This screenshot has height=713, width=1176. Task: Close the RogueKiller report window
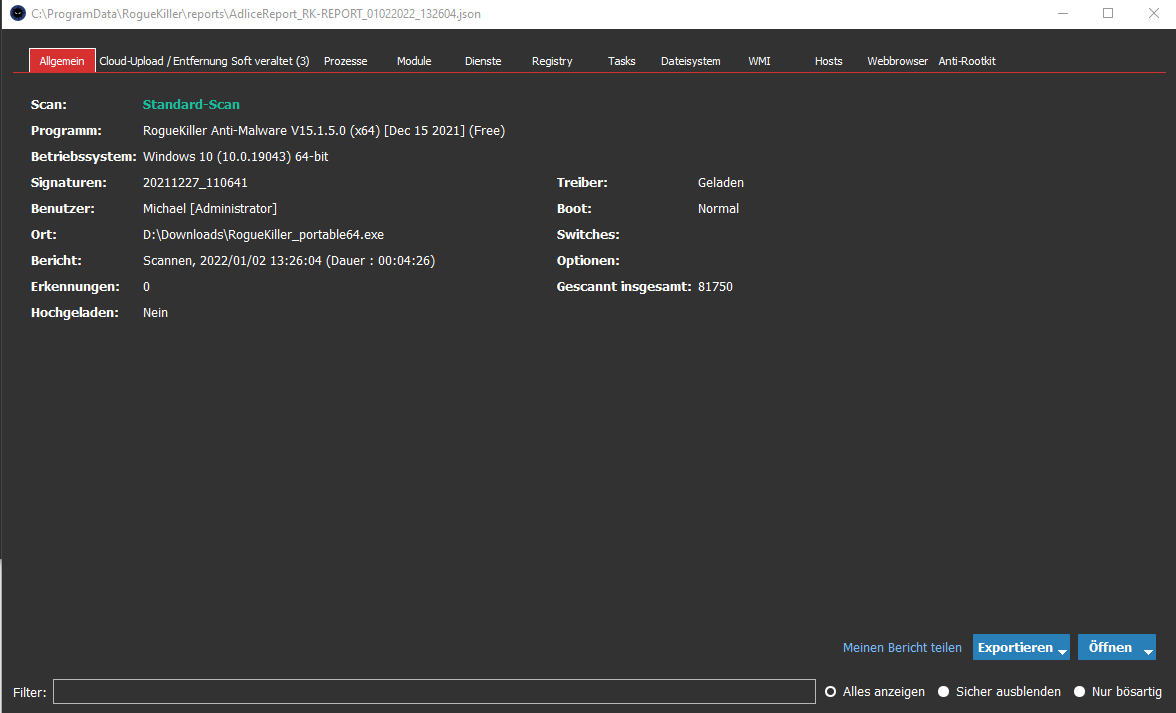coord(1154,13)
